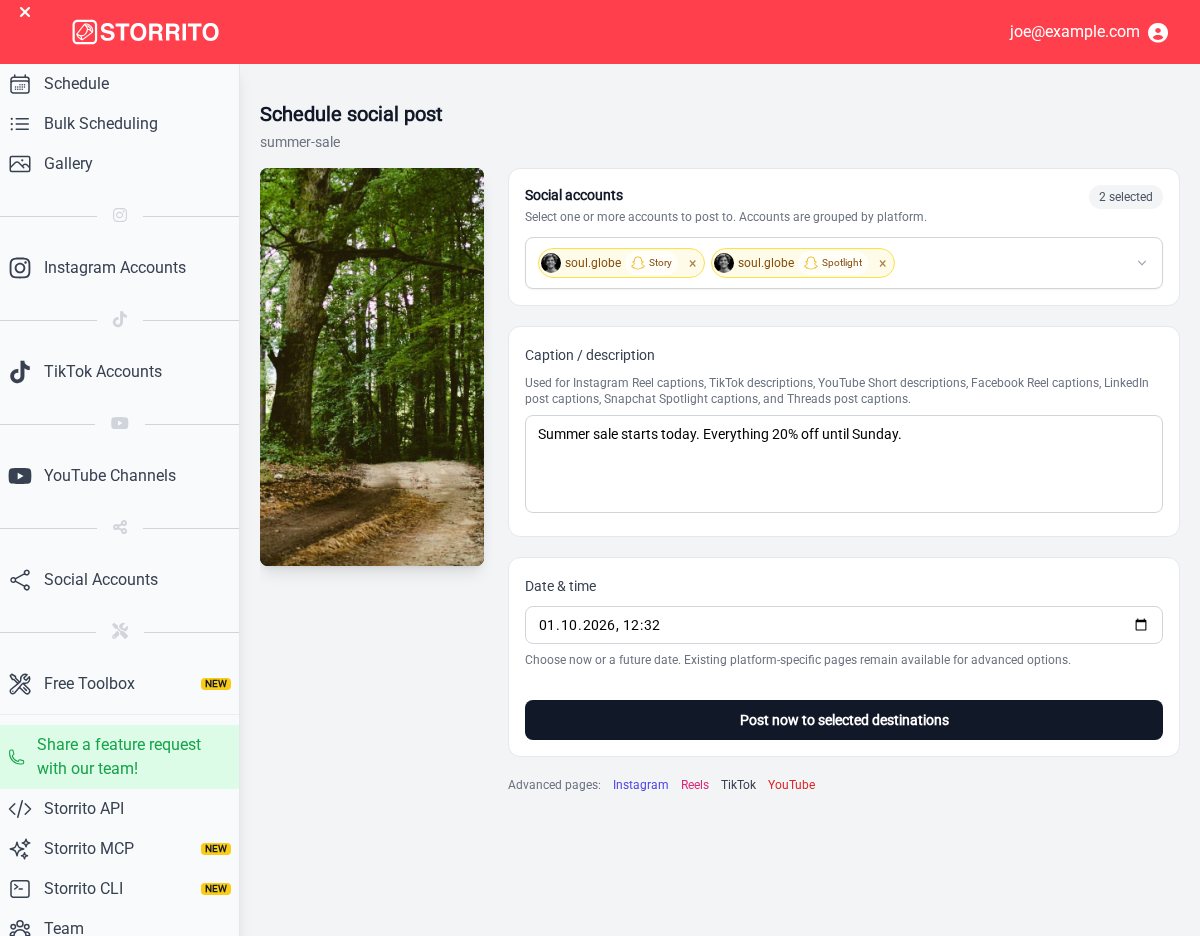
Task: Click the phone icon beside feature request
Action: click(16, 757)
